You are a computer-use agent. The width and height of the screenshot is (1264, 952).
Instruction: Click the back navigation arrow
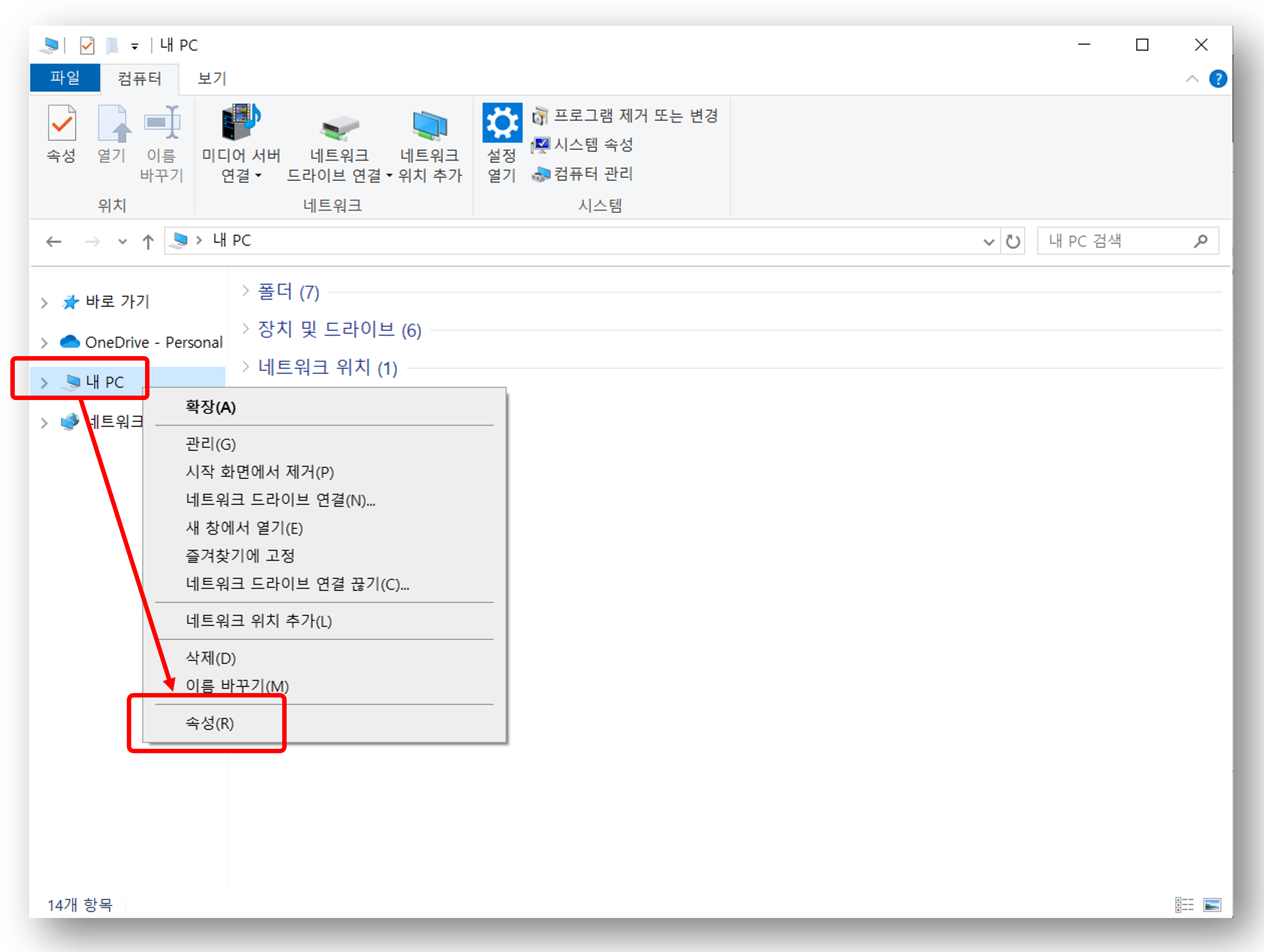54,242
